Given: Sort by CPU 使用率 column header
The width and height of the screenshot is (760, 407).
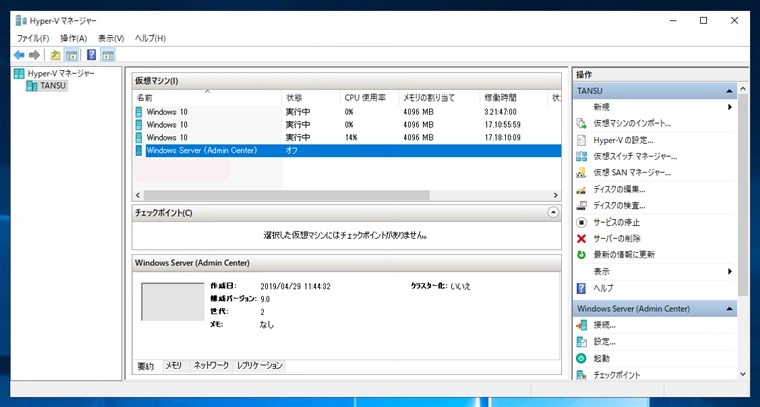Looking at the screenshot, I should [x=369, y=98].
